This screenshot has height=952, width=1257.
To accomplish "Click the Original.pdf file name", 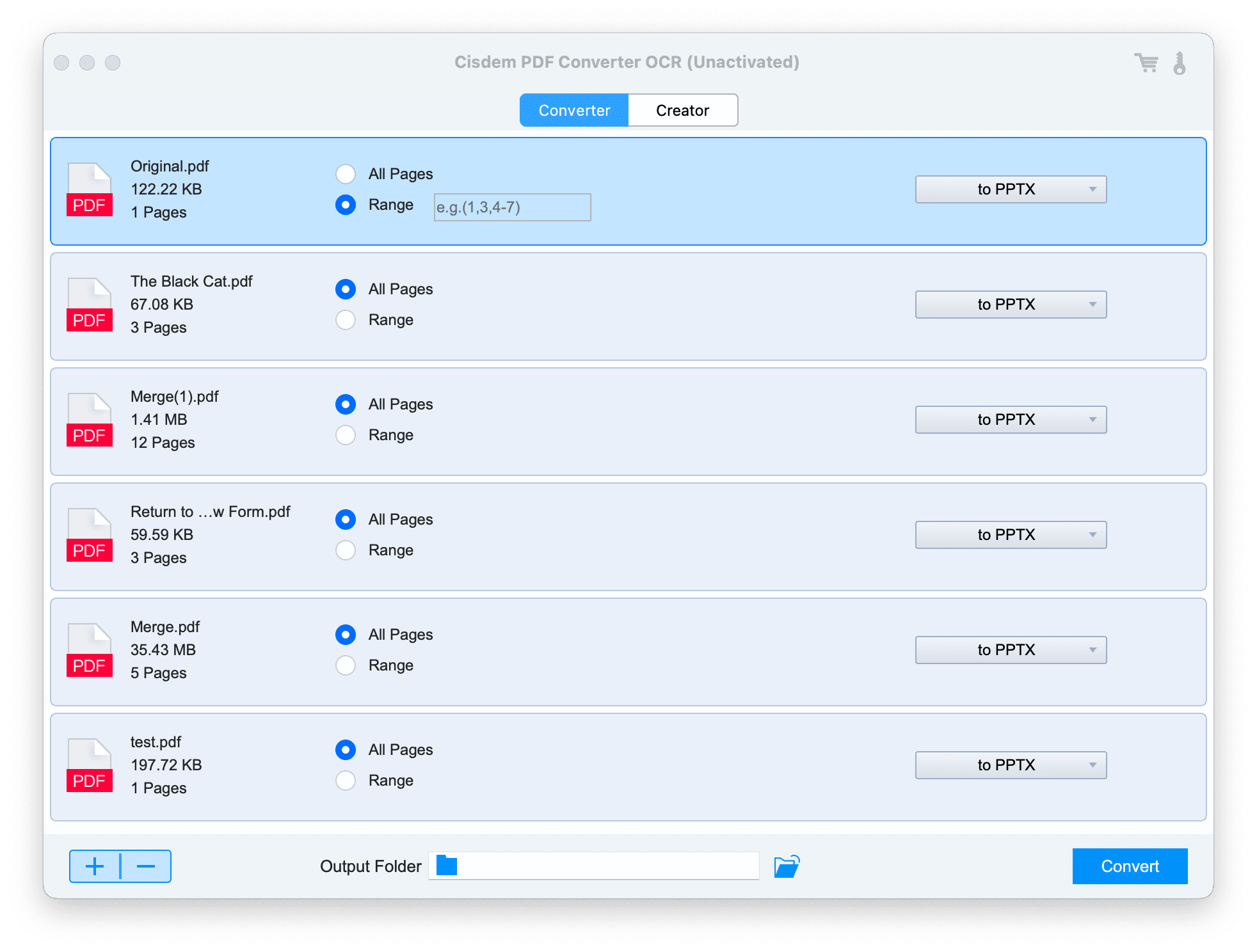I will [x=170, y=166].
